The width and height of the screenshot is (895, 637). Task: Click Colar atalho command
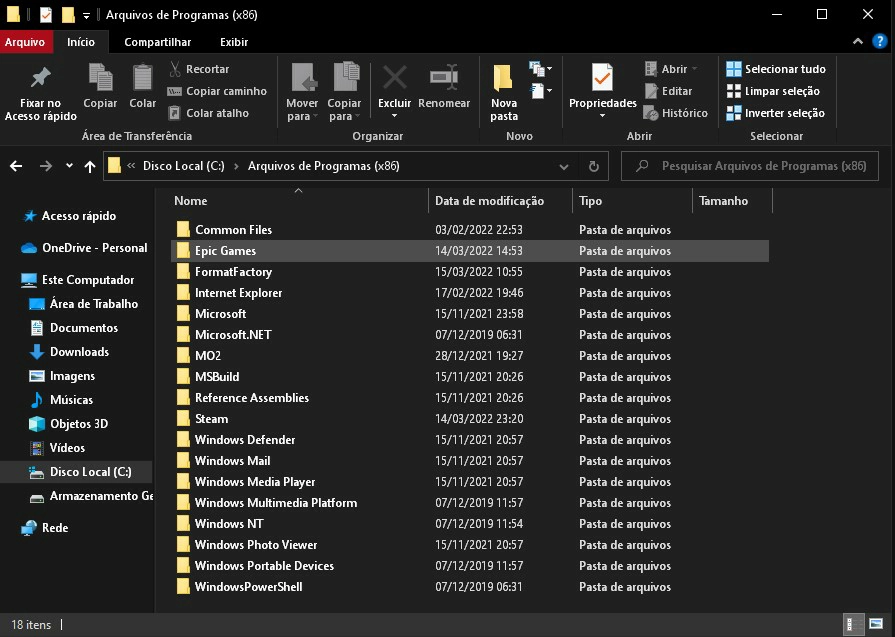pyautogui.click(x=208, y=113)
